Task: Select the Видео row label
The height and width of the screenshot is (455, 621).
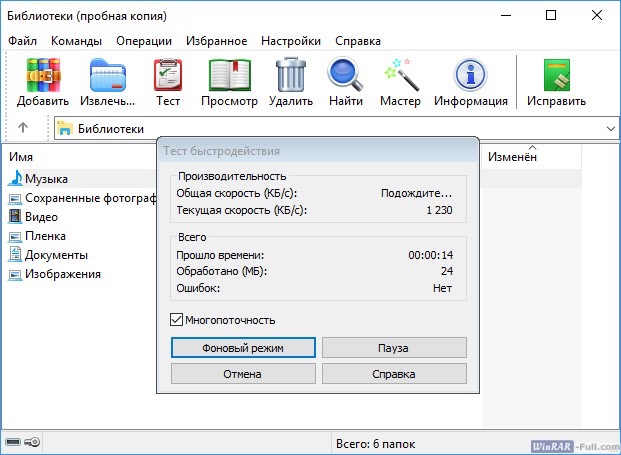Action: (x=42, y=217)
